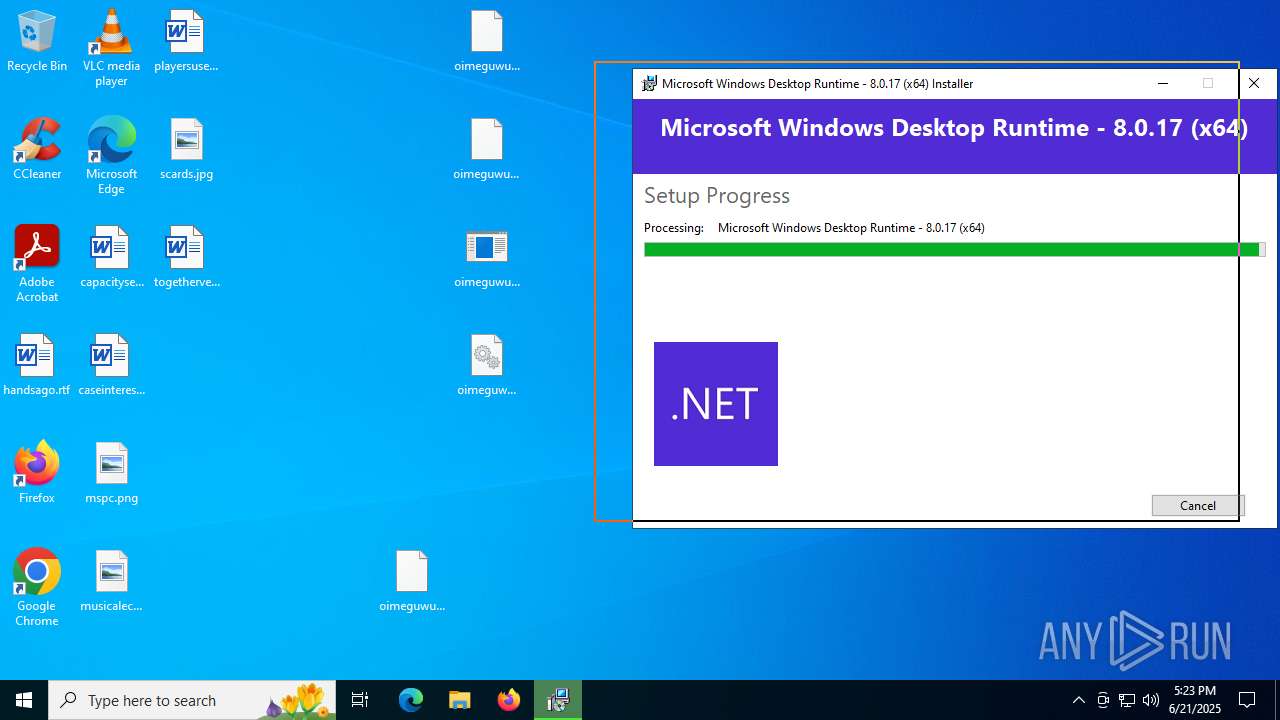Screen dimensions: 1280x720
Task: Open the Windows Start menu
Action: coord(24,700)
